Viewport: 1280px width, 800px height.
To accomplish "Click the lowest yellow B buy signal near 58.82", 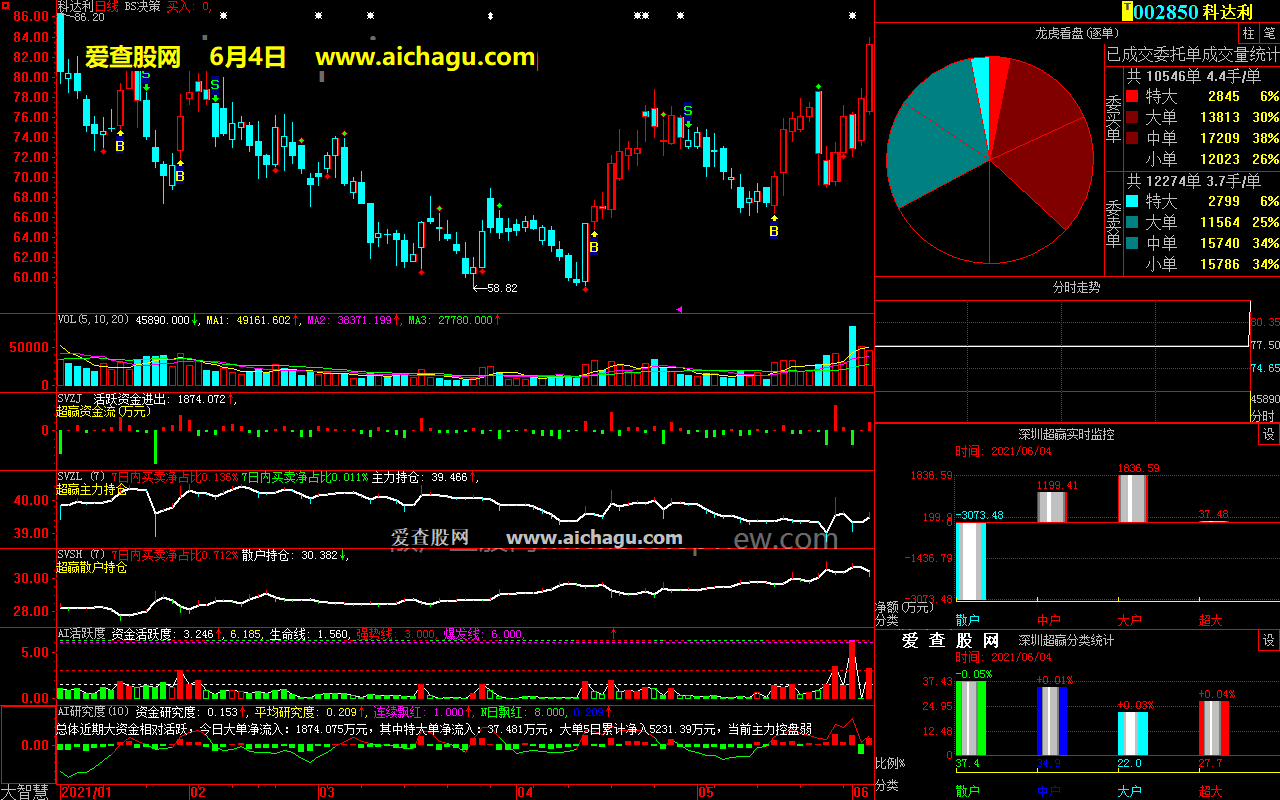I will [593, 247].
